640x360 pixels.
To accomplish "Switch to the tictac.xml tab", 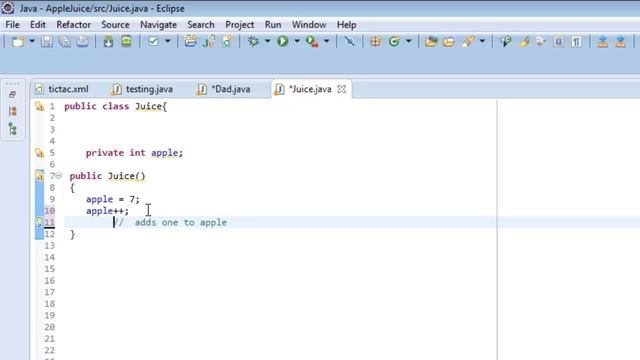I will click(x=62, y=89).
